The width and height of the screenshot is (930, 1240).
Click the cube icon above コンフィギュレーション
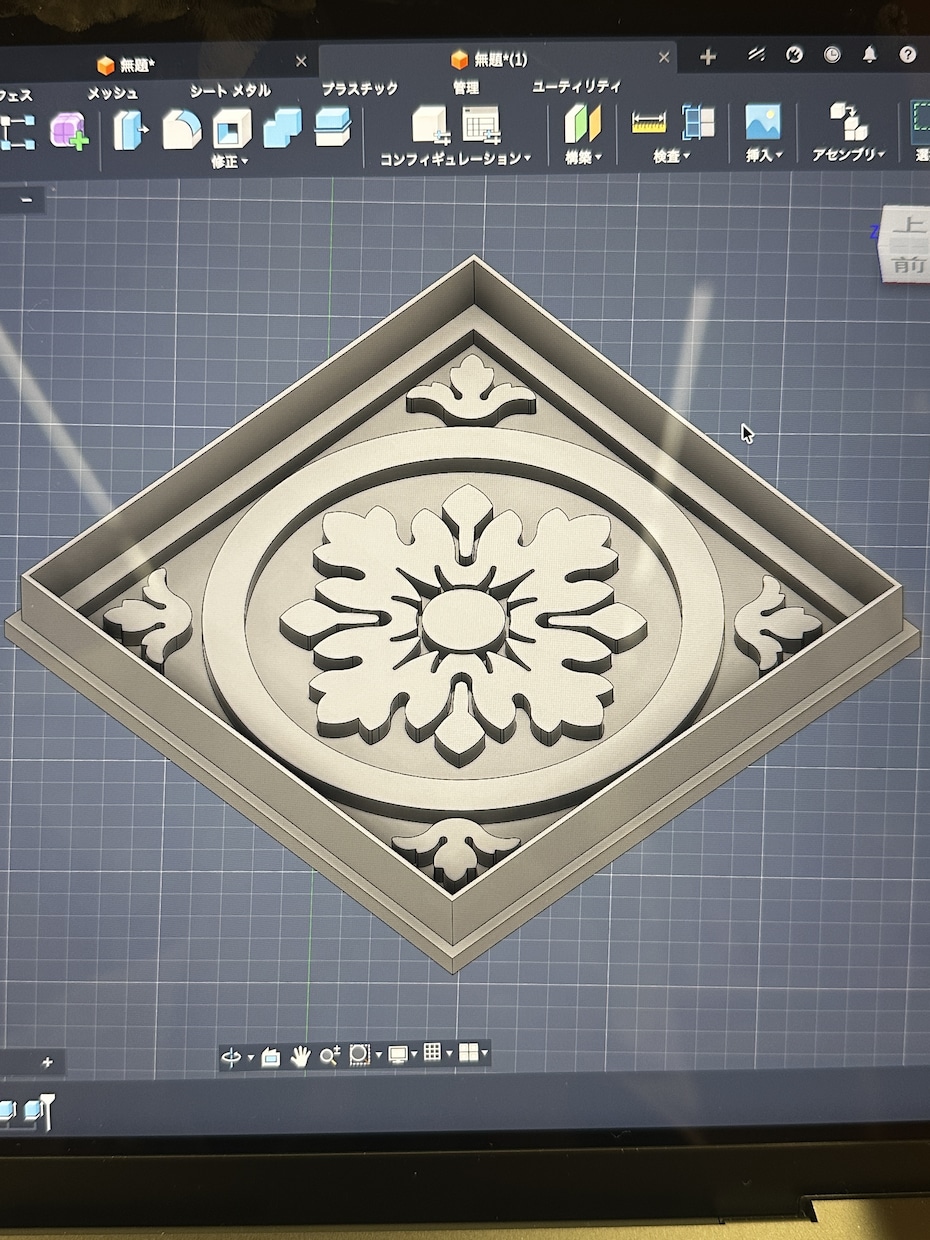click(431, 124)
